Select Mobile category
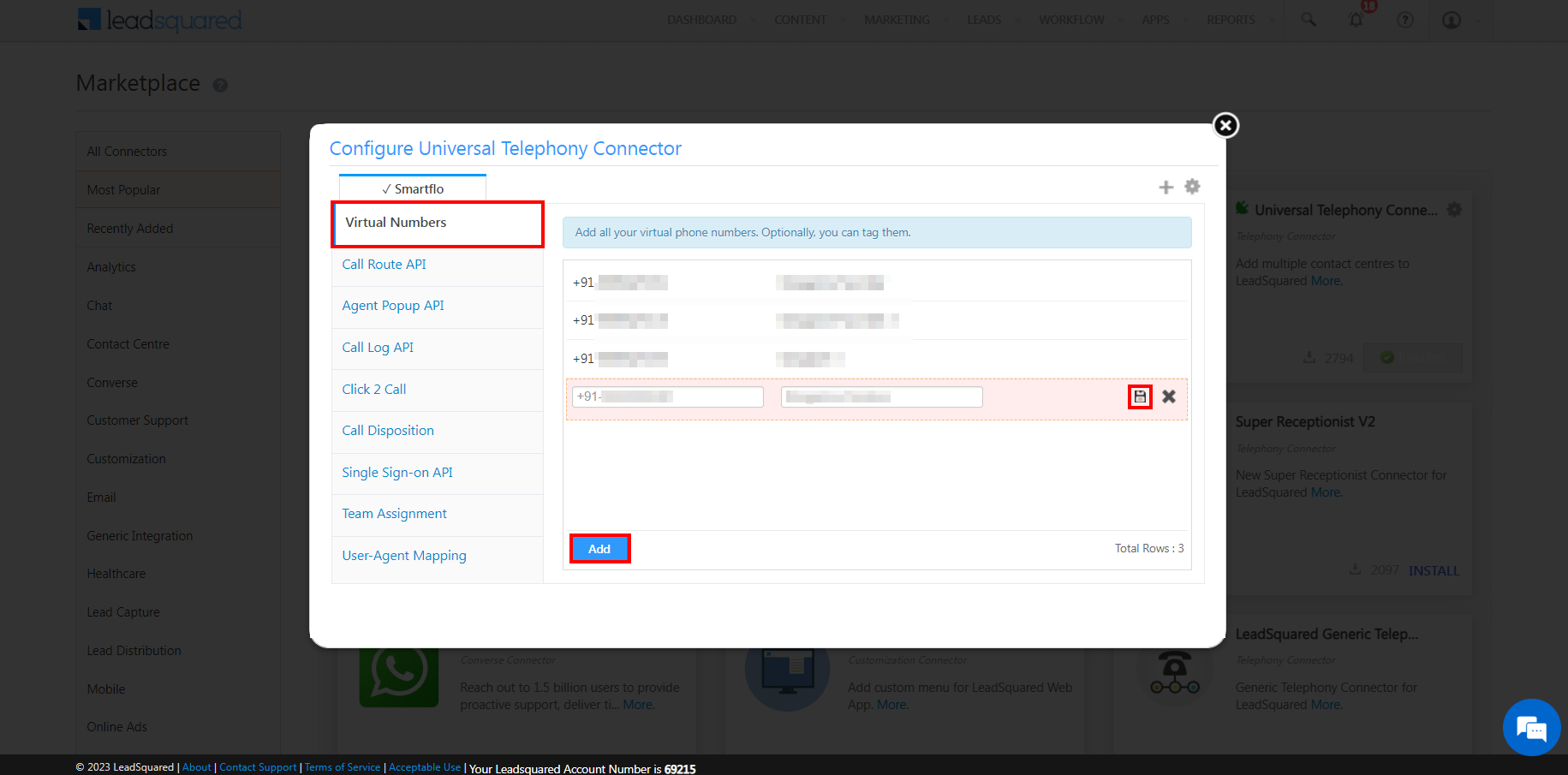Screen dimensions: 1568x775 pos(178,689)
